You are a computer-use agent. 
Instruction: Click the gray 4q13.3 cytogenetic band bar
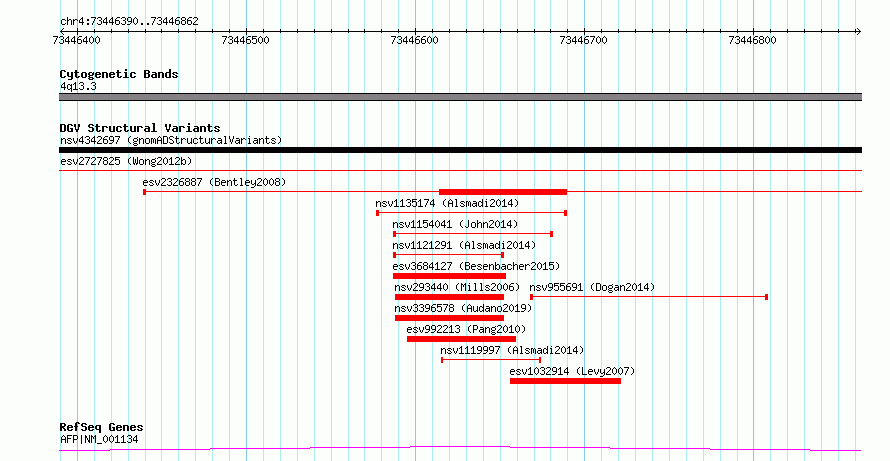[460, 97]
